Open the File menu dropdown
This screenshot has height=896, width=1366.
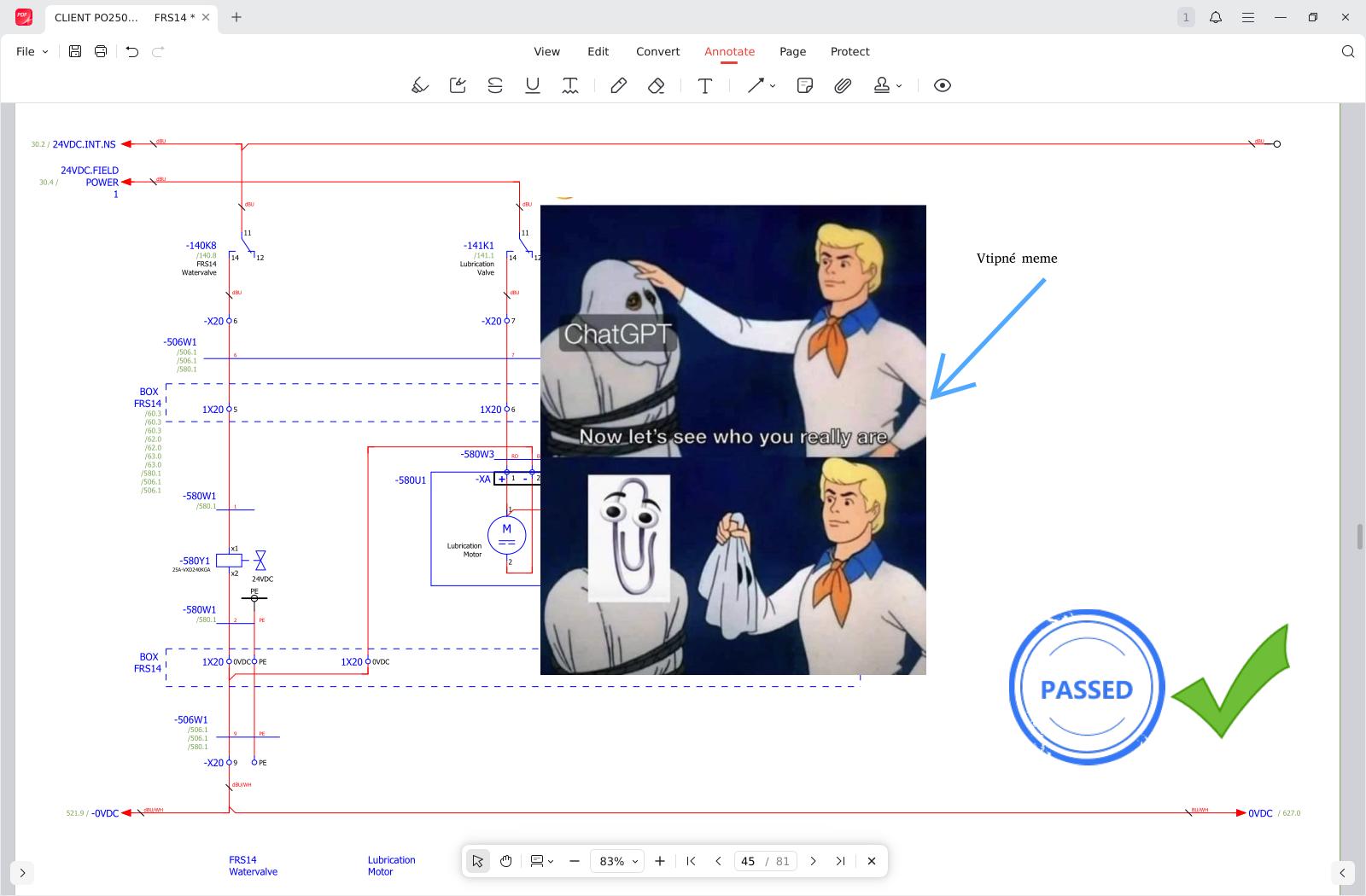[32, 51]
